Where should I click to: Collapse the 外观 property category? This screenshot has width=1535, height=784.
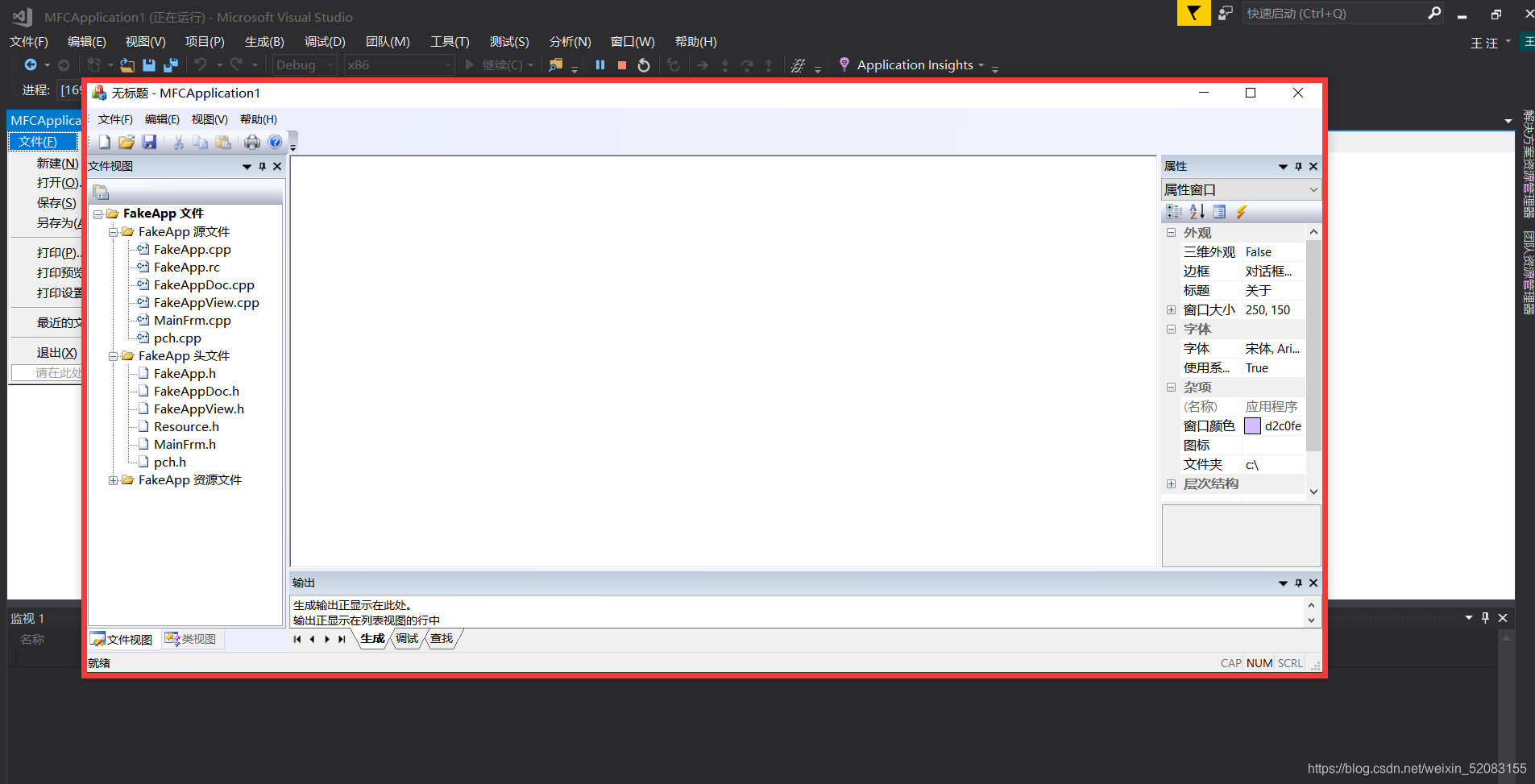[1171, 233]
